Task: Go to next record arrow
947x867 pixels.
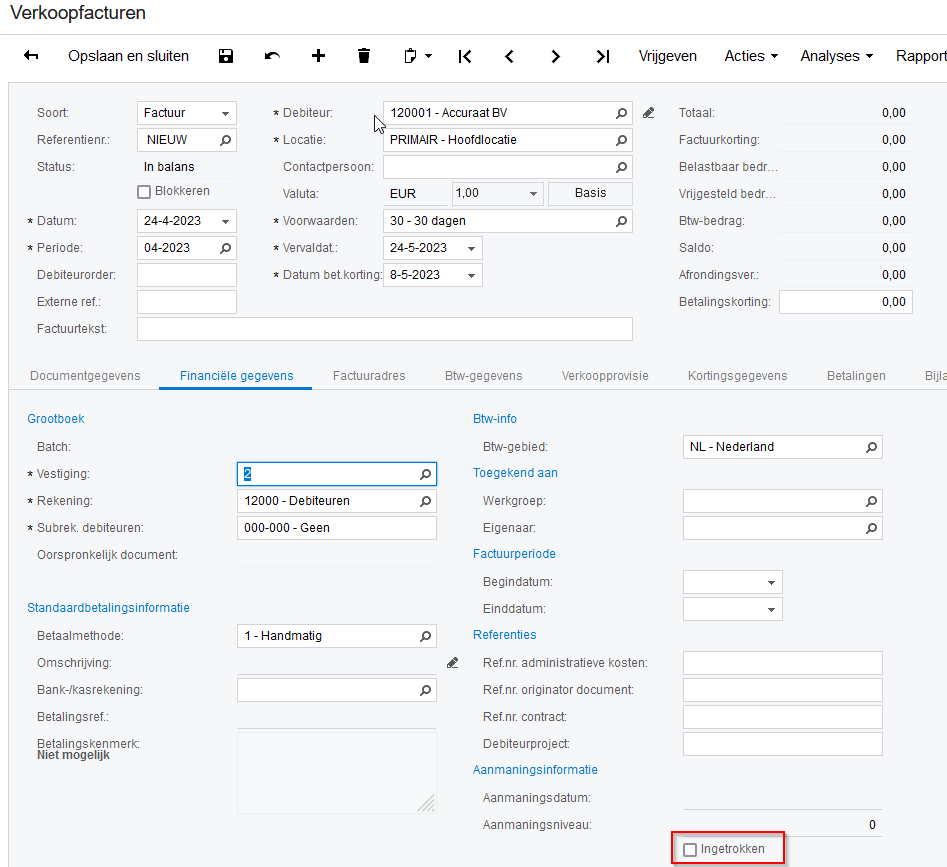Action: 556,56
